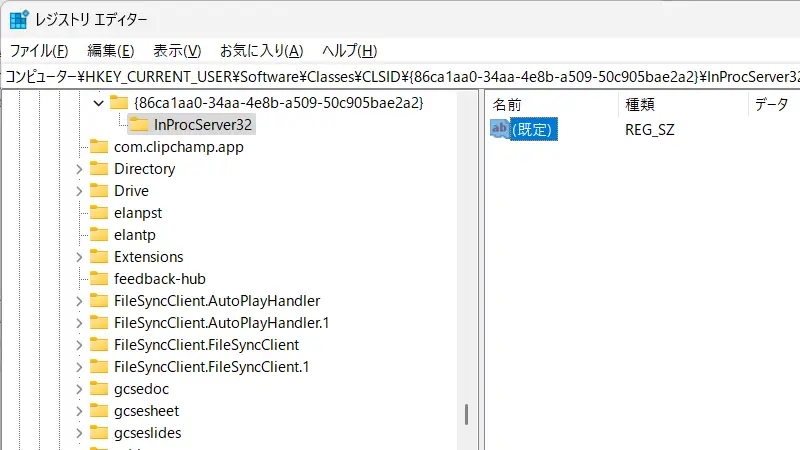The height and width of the screenshot is (450, 800).
Task: Open the ファイル(F) menu
Action: coord(39,51)
